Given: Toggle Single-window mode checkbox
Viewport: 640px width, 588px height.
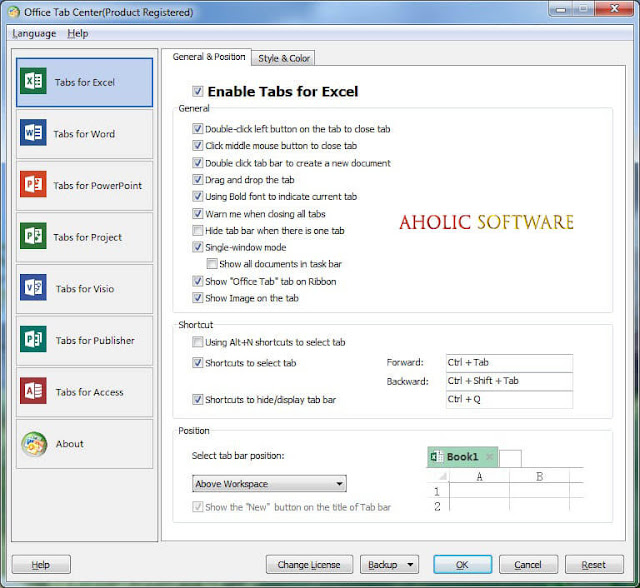Looking at the screenshot, I should coord(198,247).
